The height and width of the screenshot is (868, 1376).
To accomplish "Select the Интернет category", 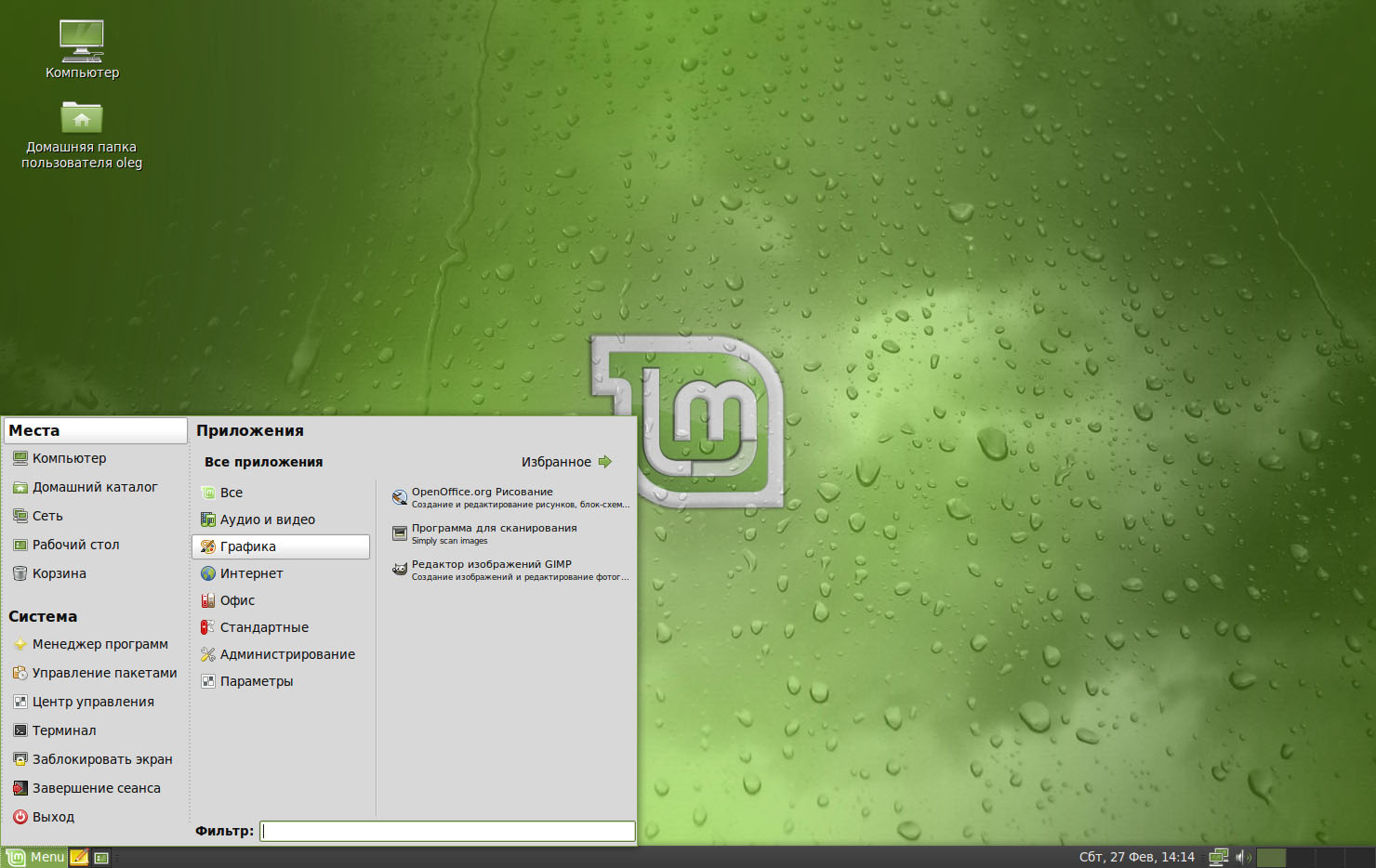I will [x=281, y=573].
